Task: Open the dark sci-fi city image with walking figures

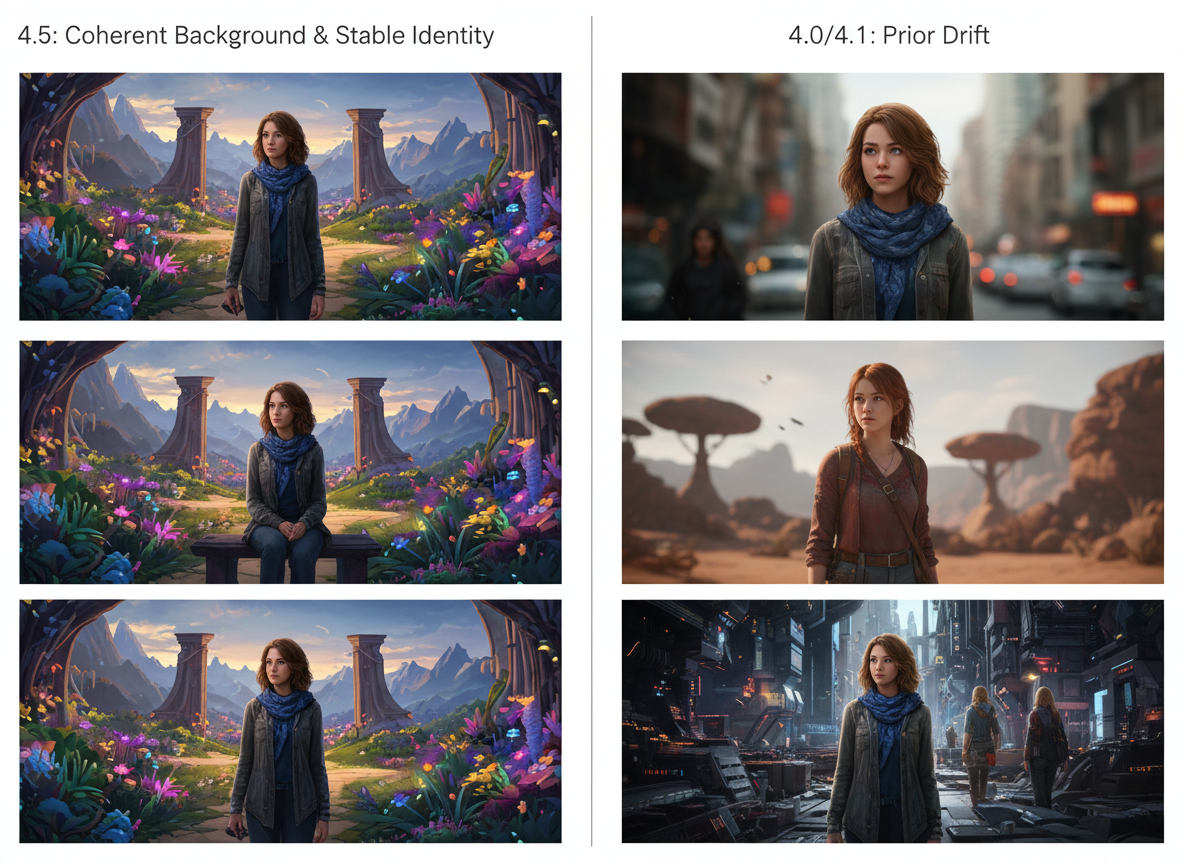Action: [x=893, y=721]
